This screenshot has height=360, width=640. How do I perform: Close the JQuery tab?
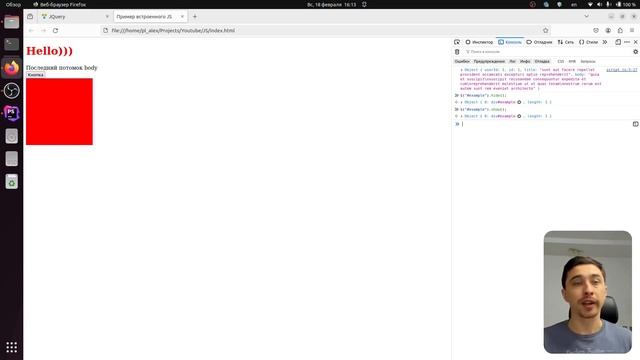click(107, 17)
